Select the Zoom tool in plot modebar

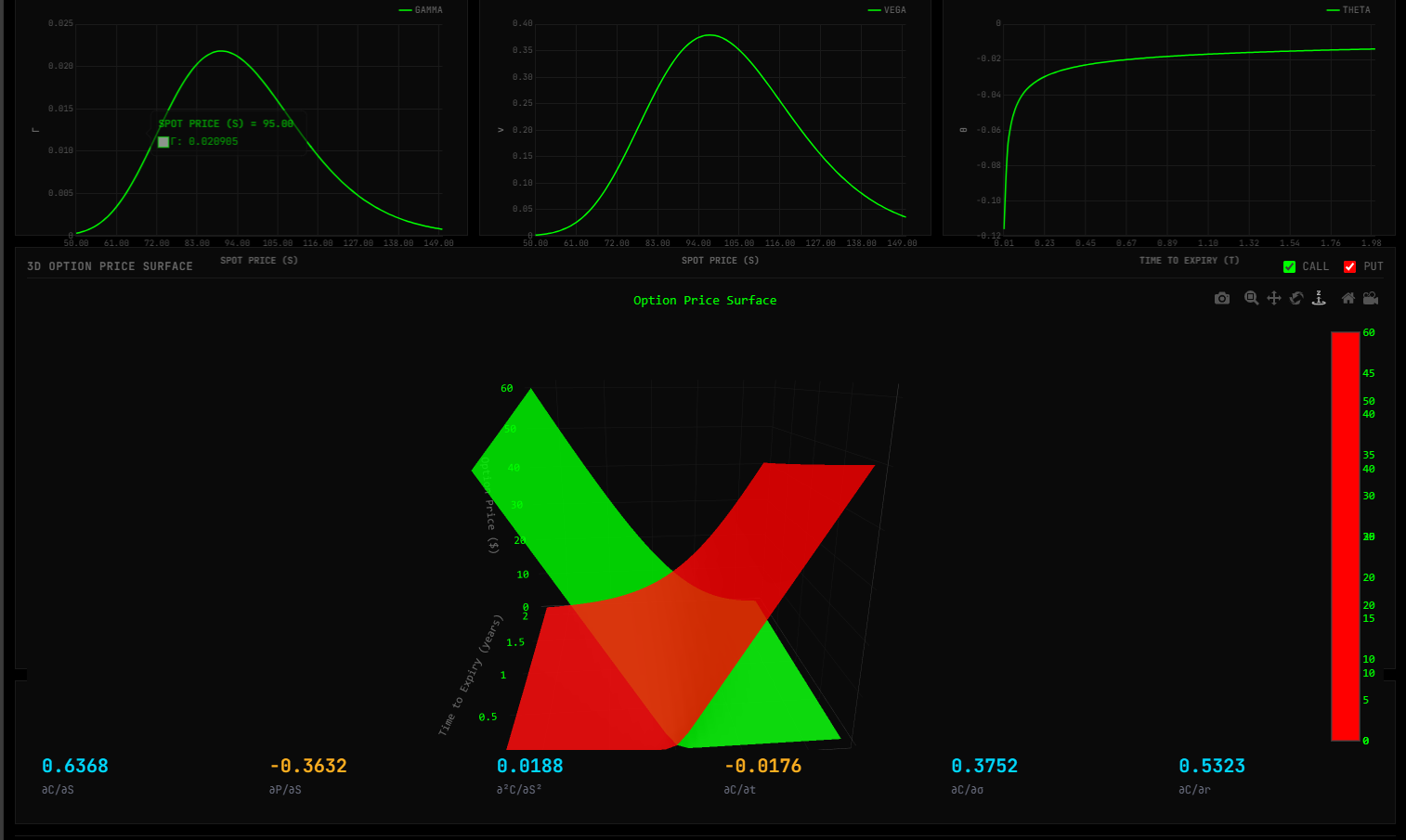[x=1252, y=298]
